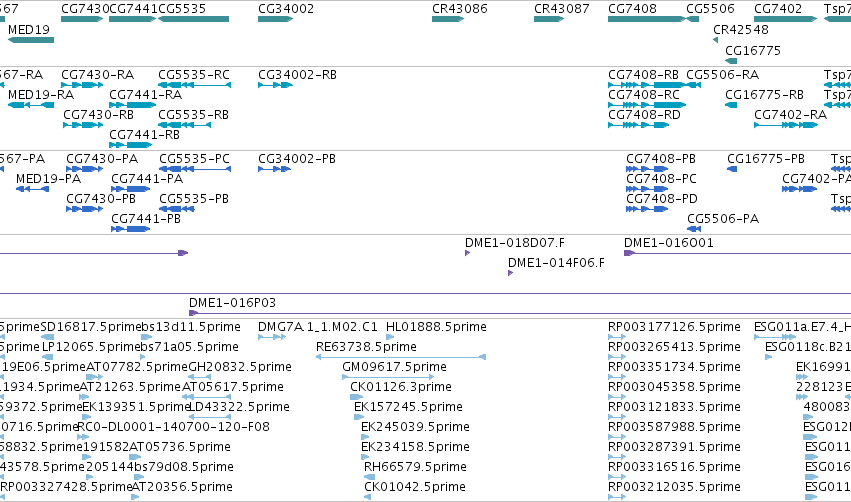Select EST GH20832.5prime label
851x502 pixels.
[x=240, y=367]
